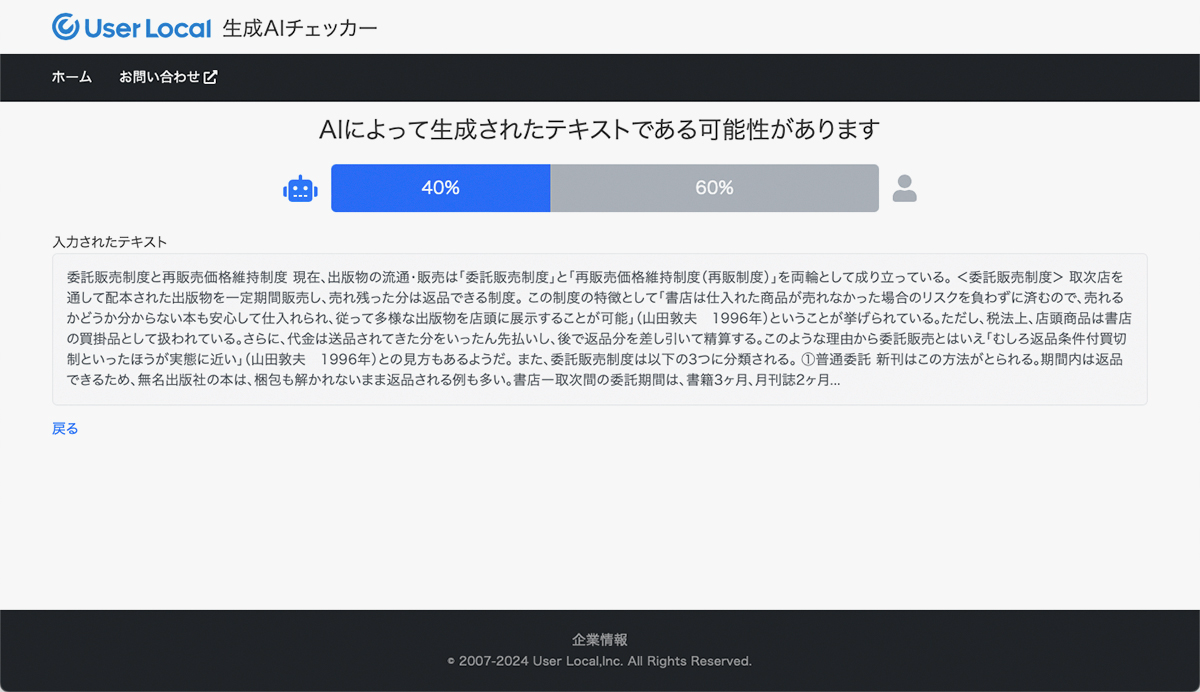This screenshot has height=692, width=1200.
Task: Click the AIによって生成されたテキスト result heading
Action: coord(599,130)
